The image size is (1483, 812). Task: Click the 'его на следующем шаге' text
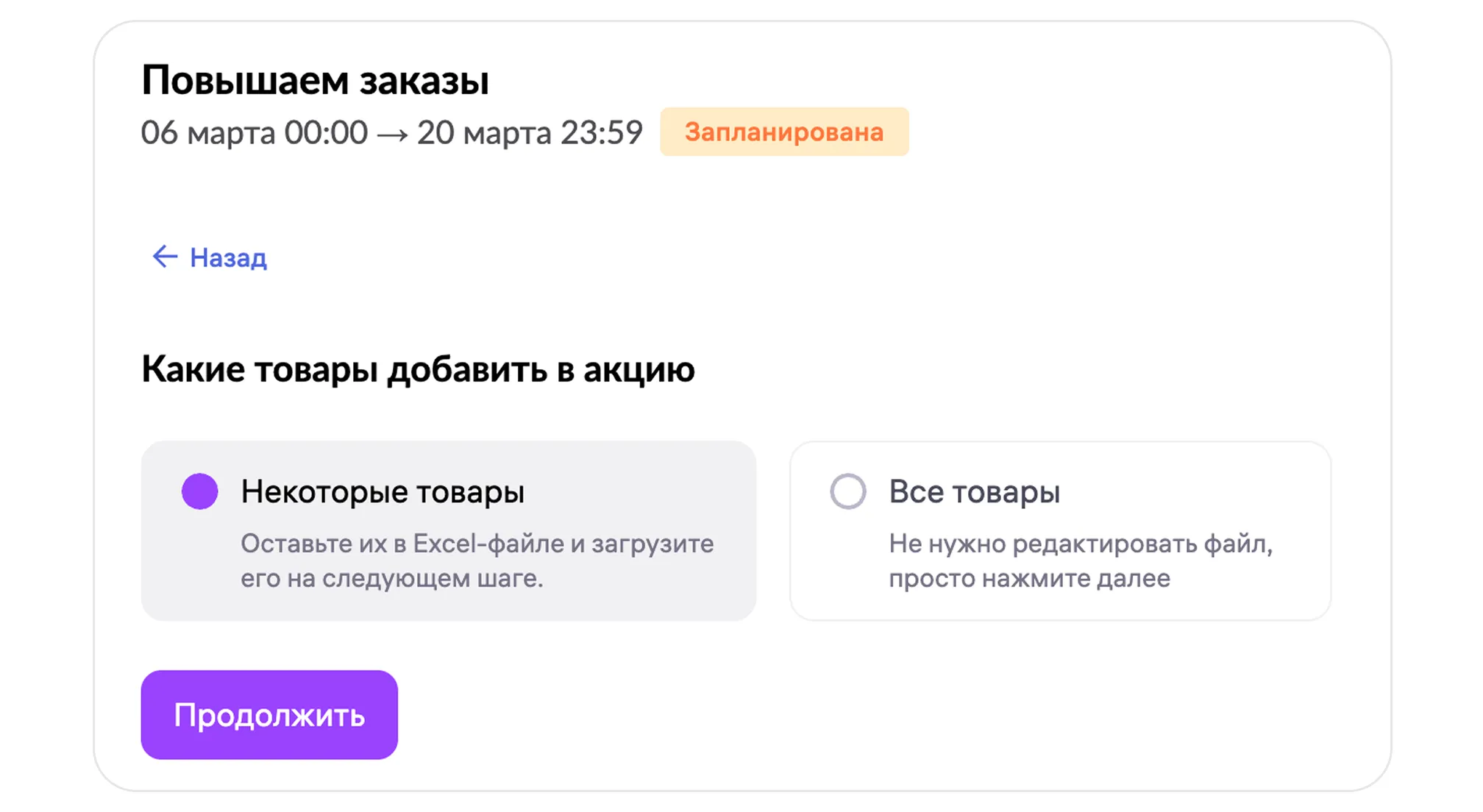point(391,578)
